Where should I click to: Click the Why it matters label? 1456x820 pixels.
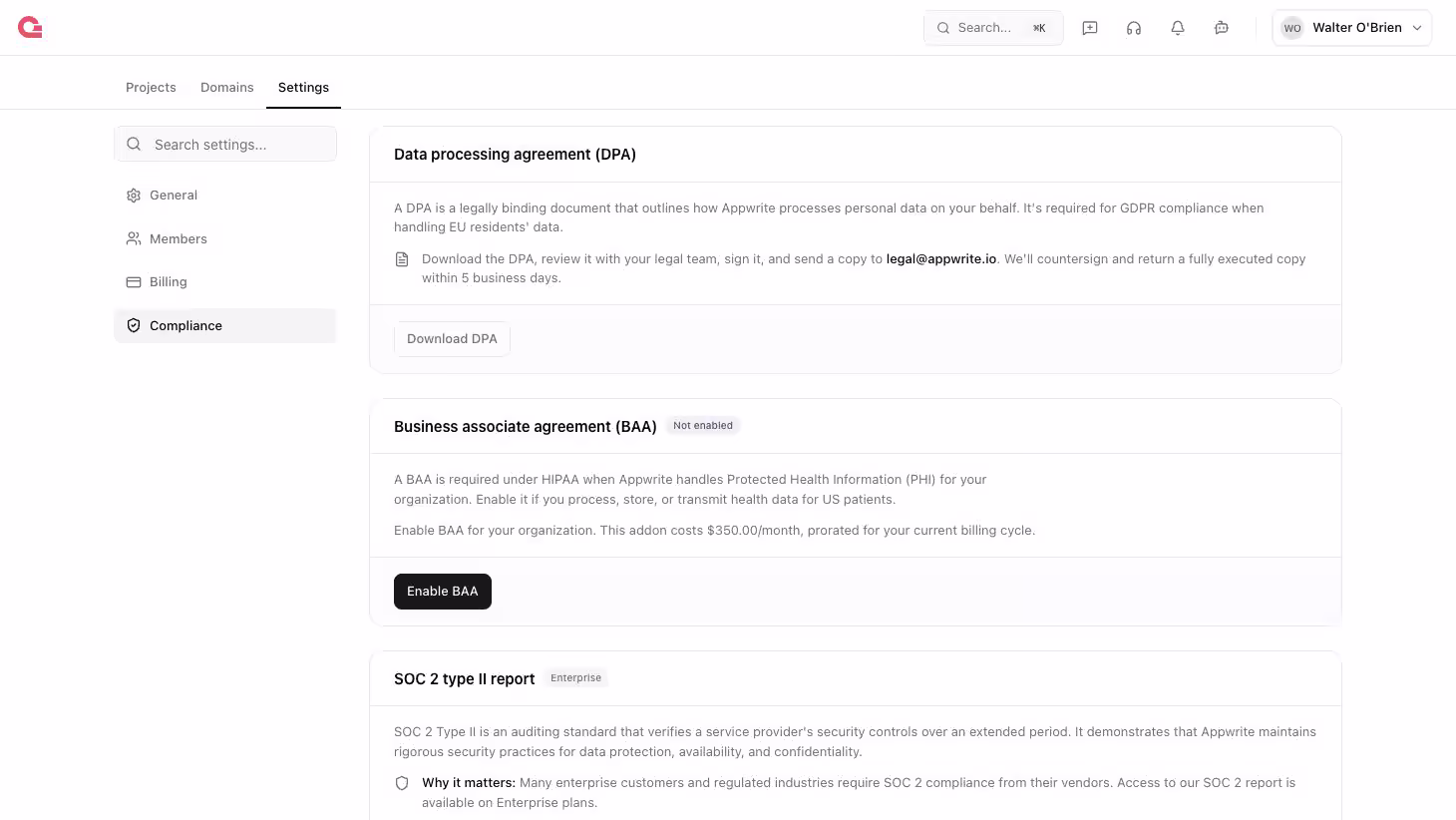point(469,783)
